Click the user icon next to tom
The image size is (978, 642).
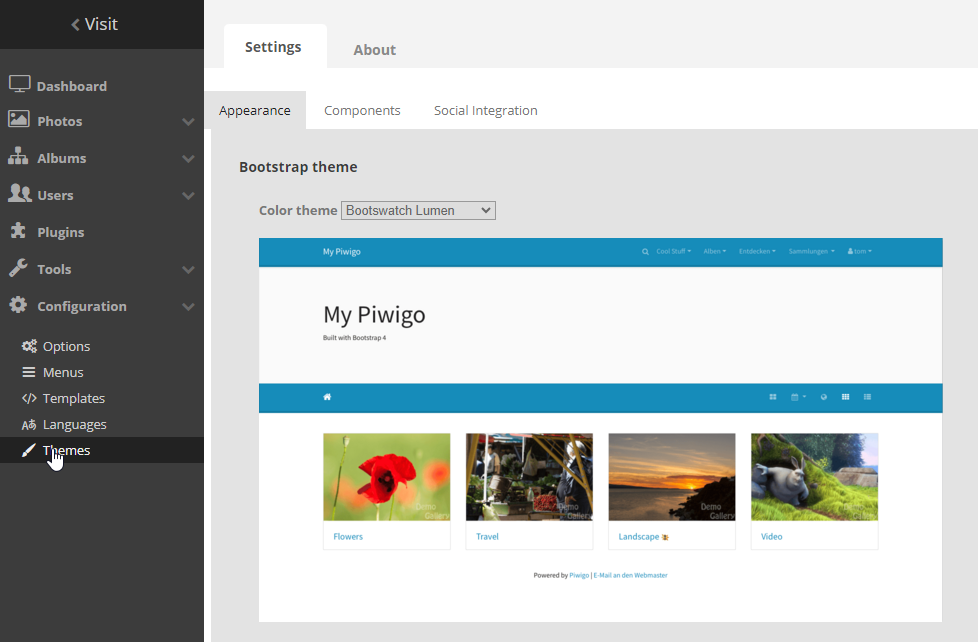point(850,251)
